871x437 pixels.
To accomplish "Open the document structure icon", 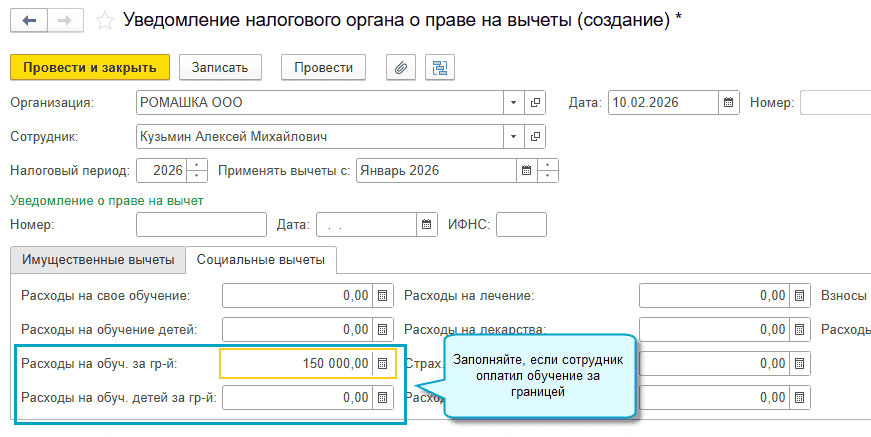I will tap(439, 67).
